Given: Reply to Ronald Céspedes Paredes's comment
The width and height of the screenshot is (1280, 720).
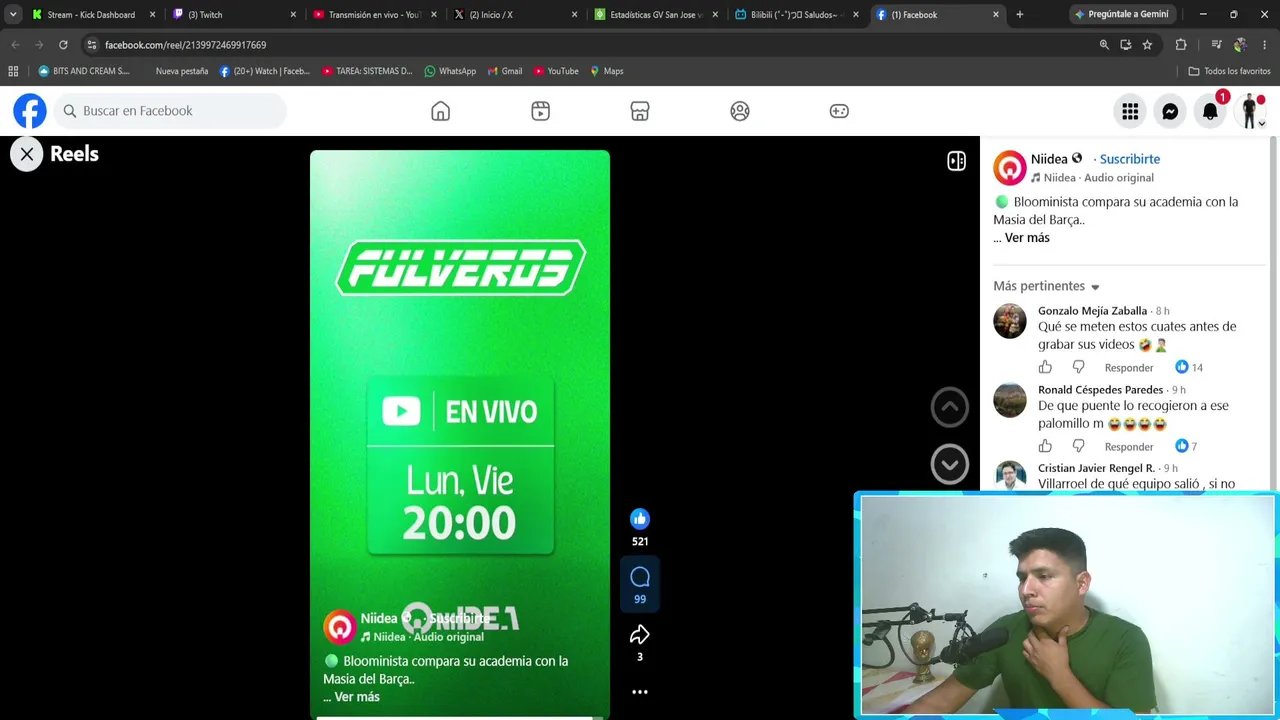Looking at the screenshot, I should [1129, 447].
